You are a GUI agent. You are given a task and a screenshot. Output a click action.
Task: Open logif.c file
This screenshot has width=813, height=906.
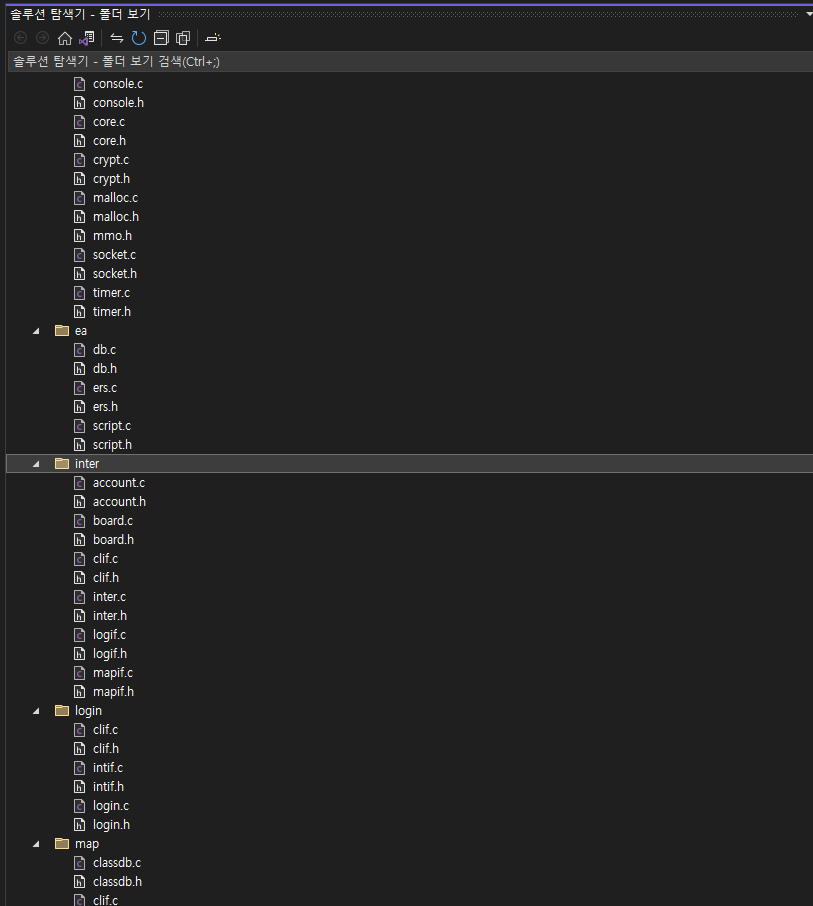109,635
